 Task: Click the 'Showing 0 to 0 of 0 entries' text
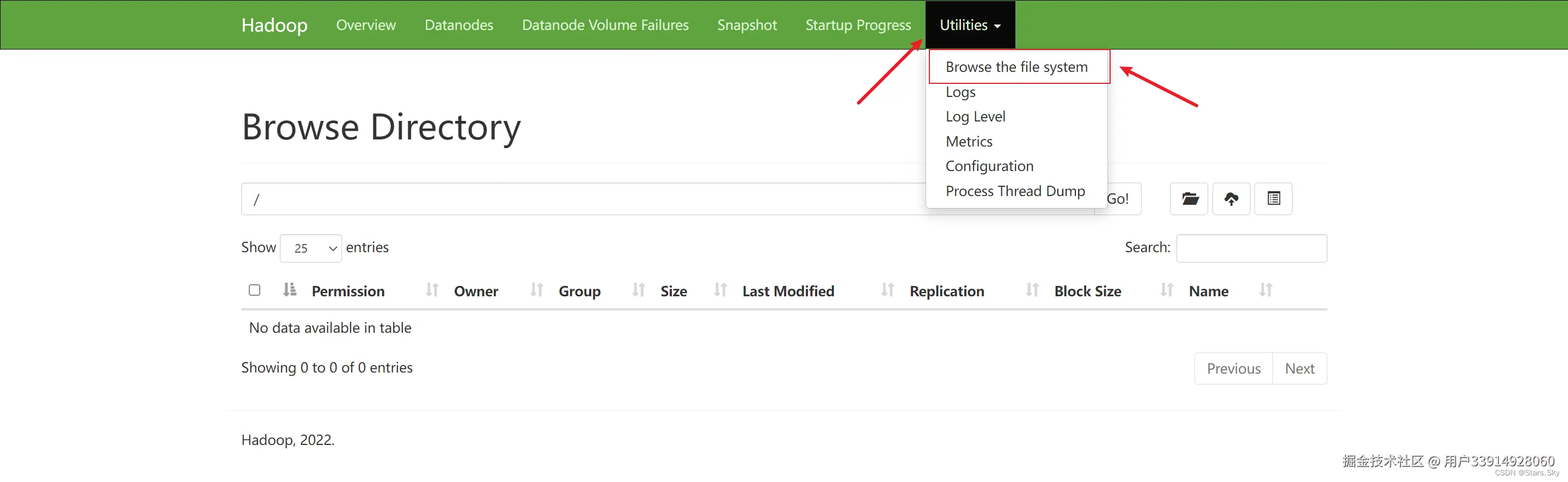327,368
